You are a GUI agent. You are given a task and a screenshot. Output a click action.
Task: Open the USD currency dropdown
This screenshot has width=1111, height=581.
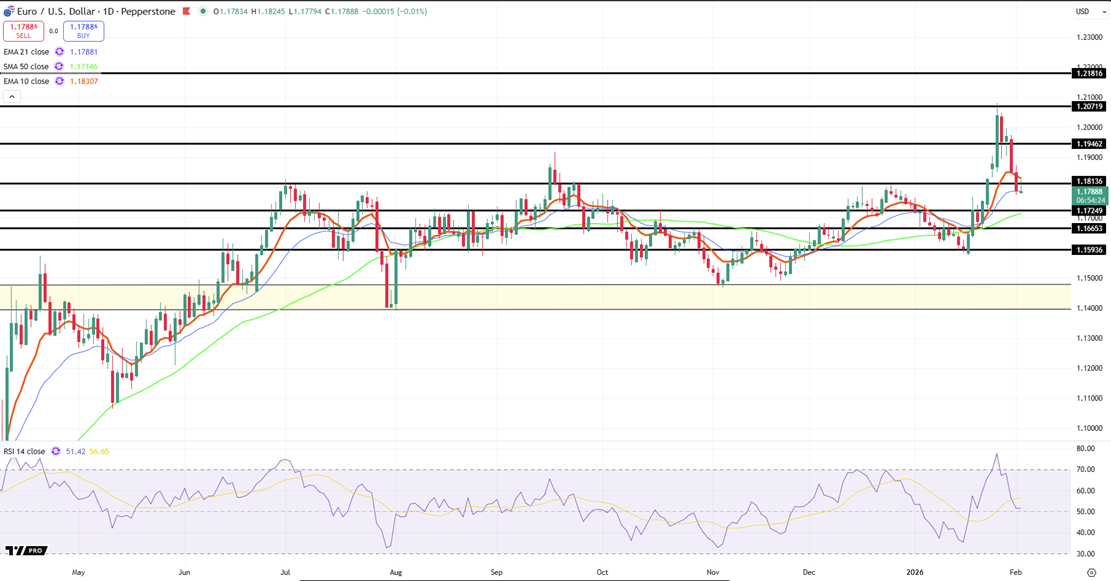point(1084,11)
